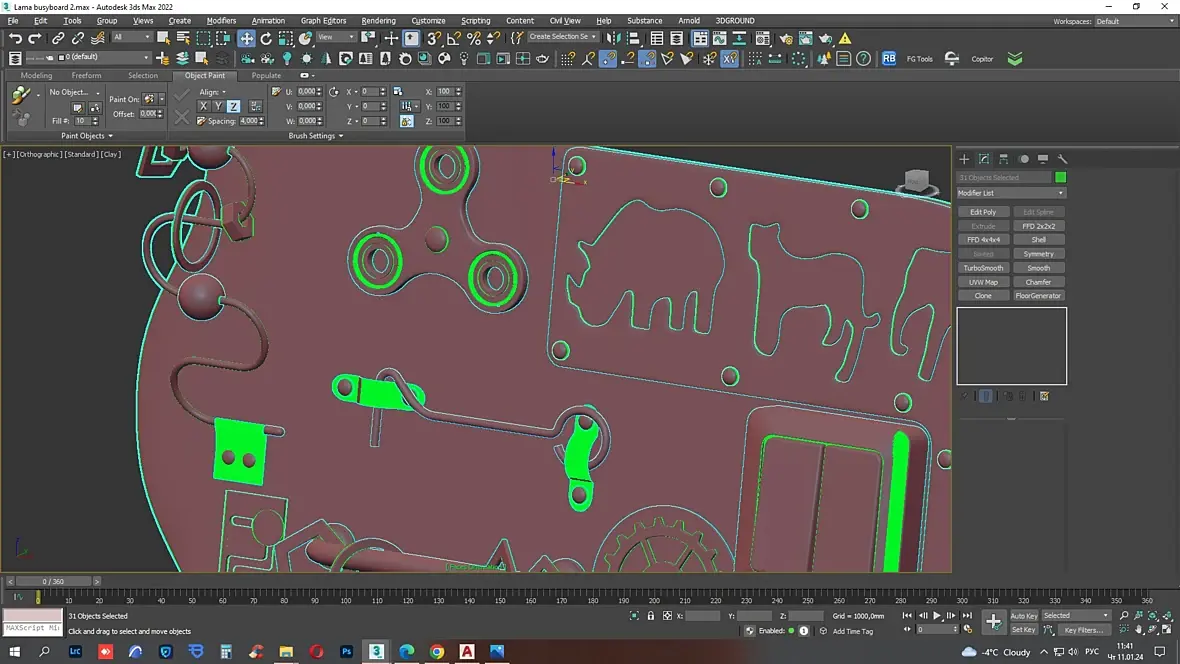1180x664 pixels.
Task: Click the Angle Snap toggle icon
Action: coord(453,38)
